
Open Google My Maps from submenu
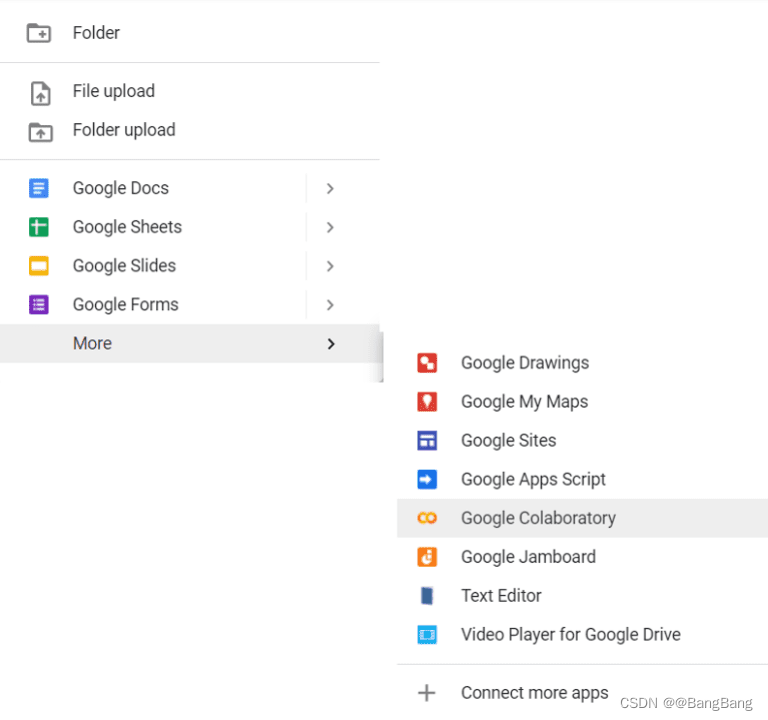coord(582,402)
